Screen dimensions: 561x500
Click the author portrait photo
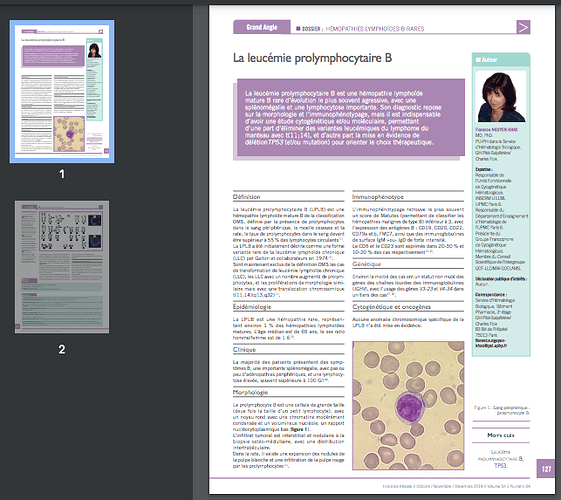501,97
